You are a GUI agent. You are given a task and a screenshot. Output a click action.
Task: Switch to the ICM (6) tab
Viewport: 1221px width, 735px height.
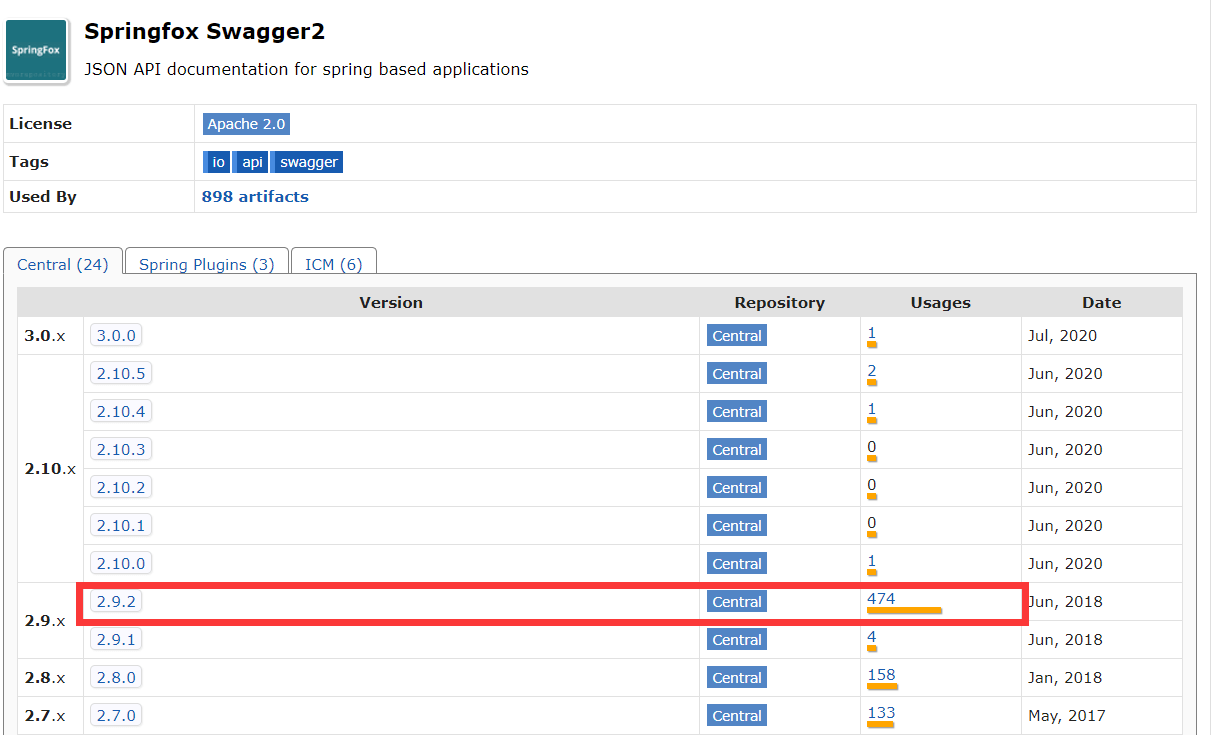click(x=334, y=264)
